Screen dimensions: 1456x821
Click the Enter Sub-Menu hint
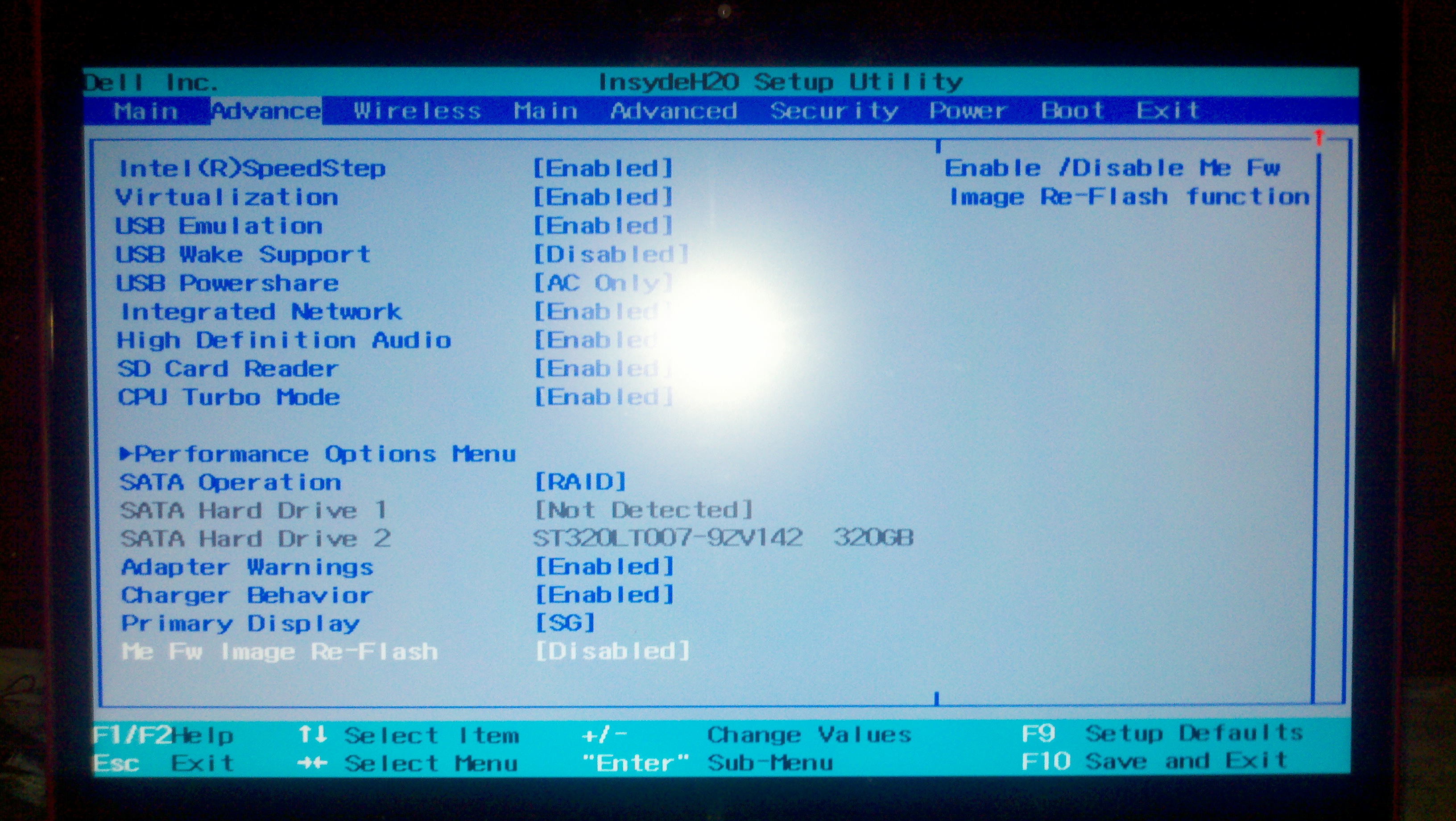coord(707,763)
